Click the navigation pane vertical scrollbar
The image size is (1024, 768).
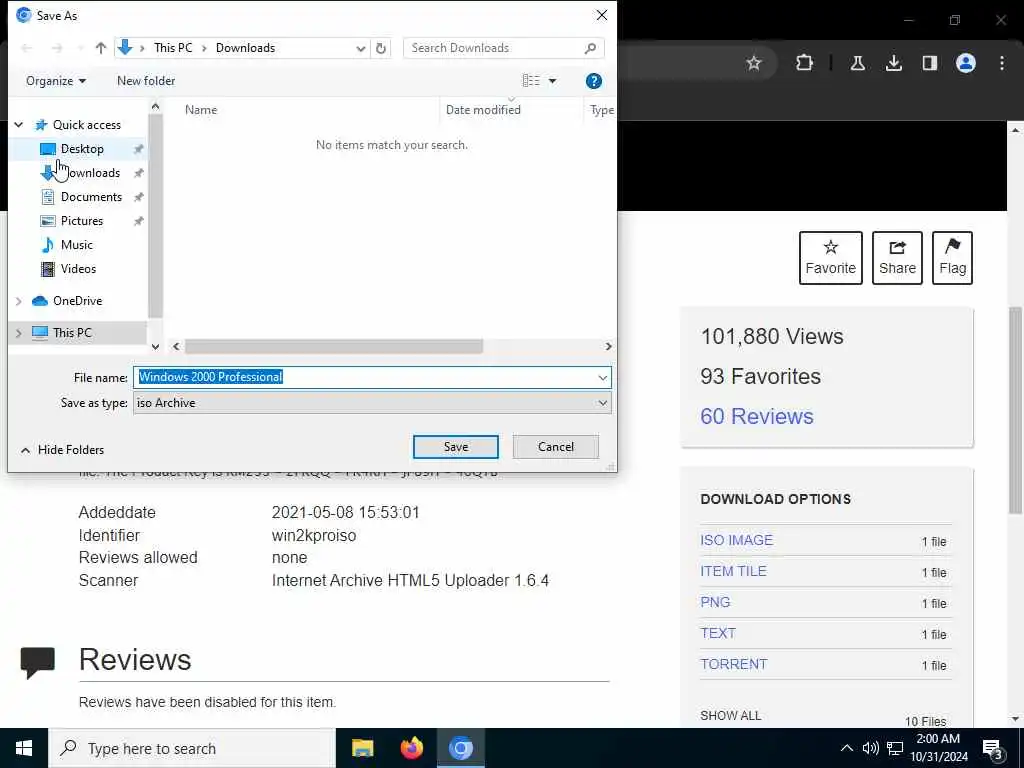point(155,216)
